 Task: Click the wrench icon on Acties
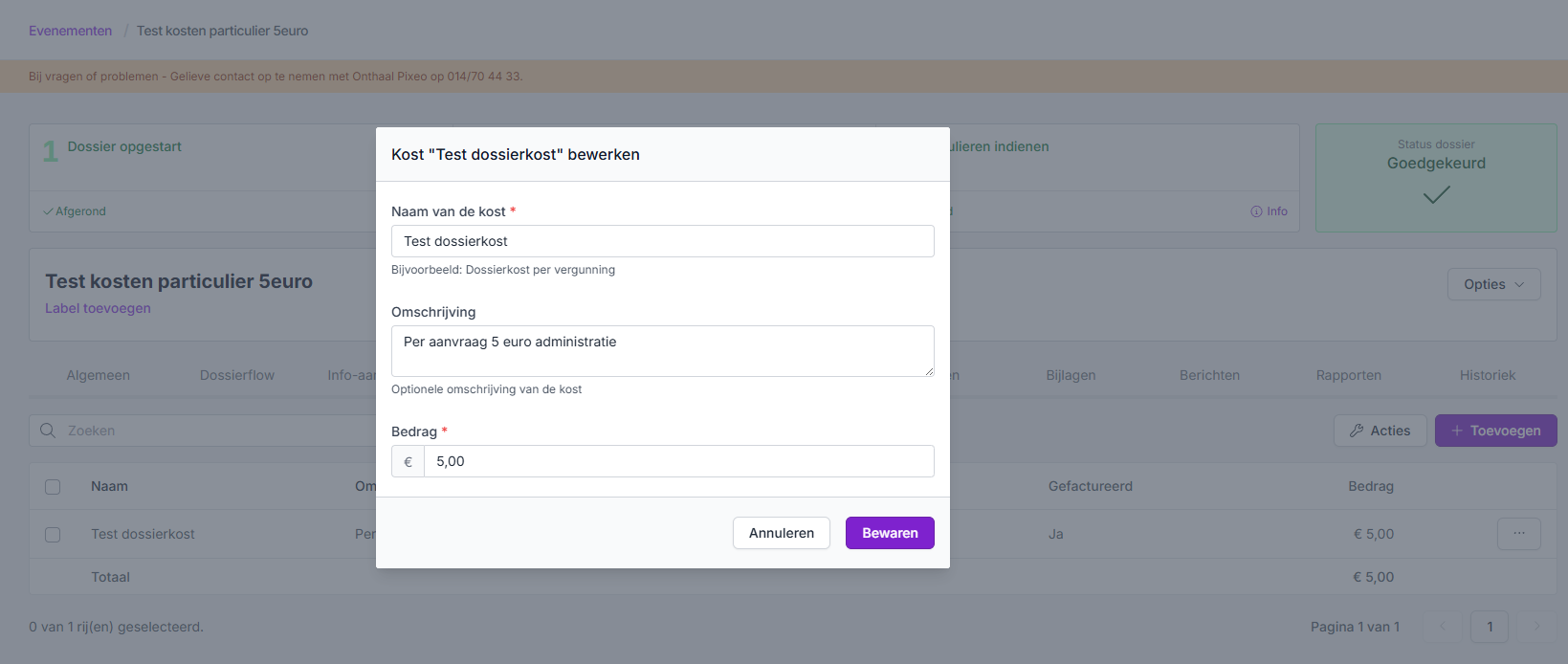coord(1356,431)
